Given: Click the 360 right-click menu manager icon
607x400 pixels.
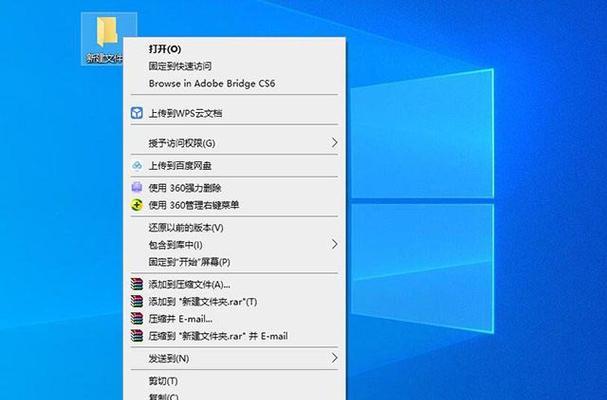Looking at the screenshot, I should (x=137, y=205).
